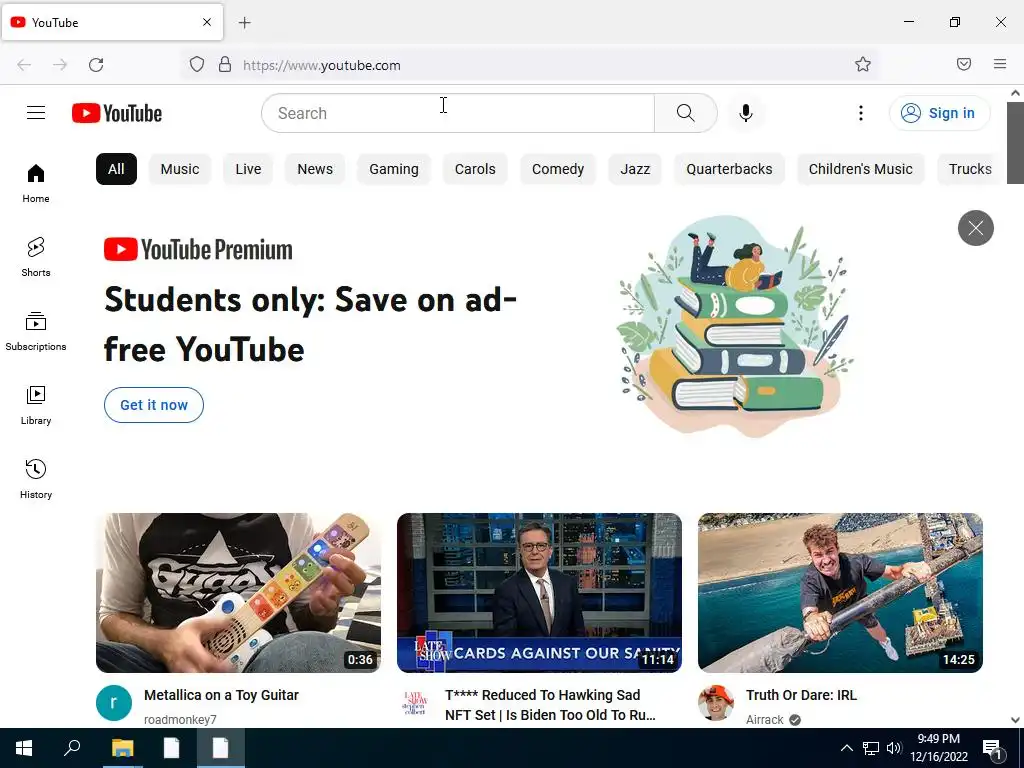Click the YouTube logo

pyautogui.click(x=117, y=113)
